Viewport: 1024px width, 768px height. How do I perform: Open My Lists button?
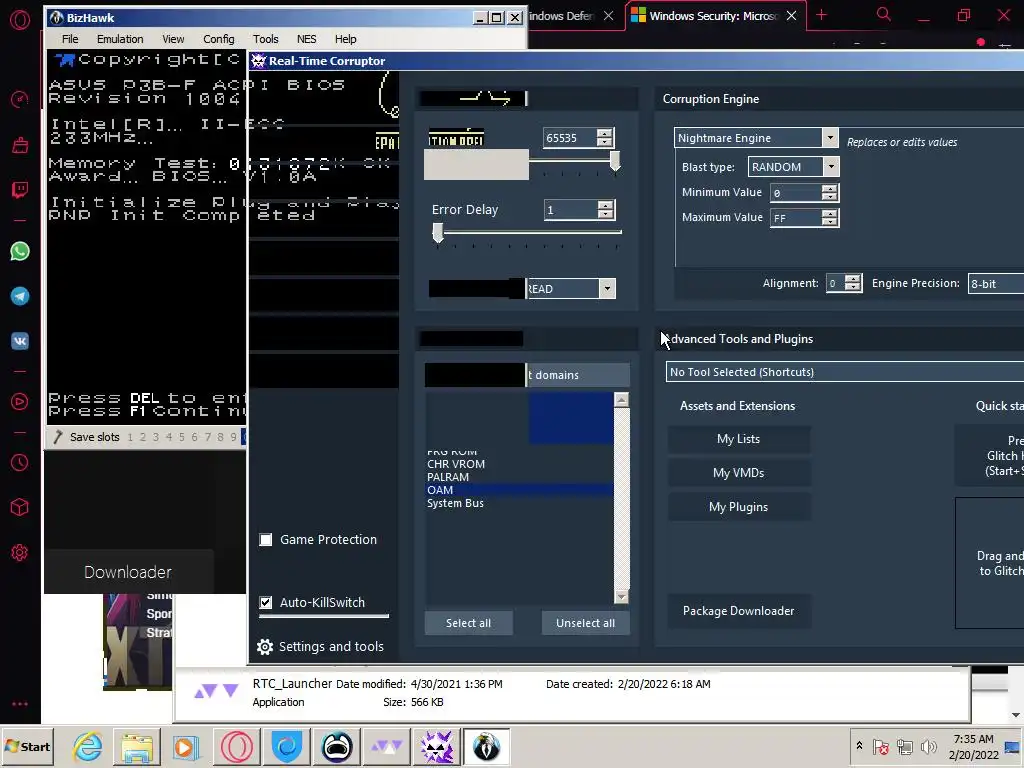pos(739,439)
